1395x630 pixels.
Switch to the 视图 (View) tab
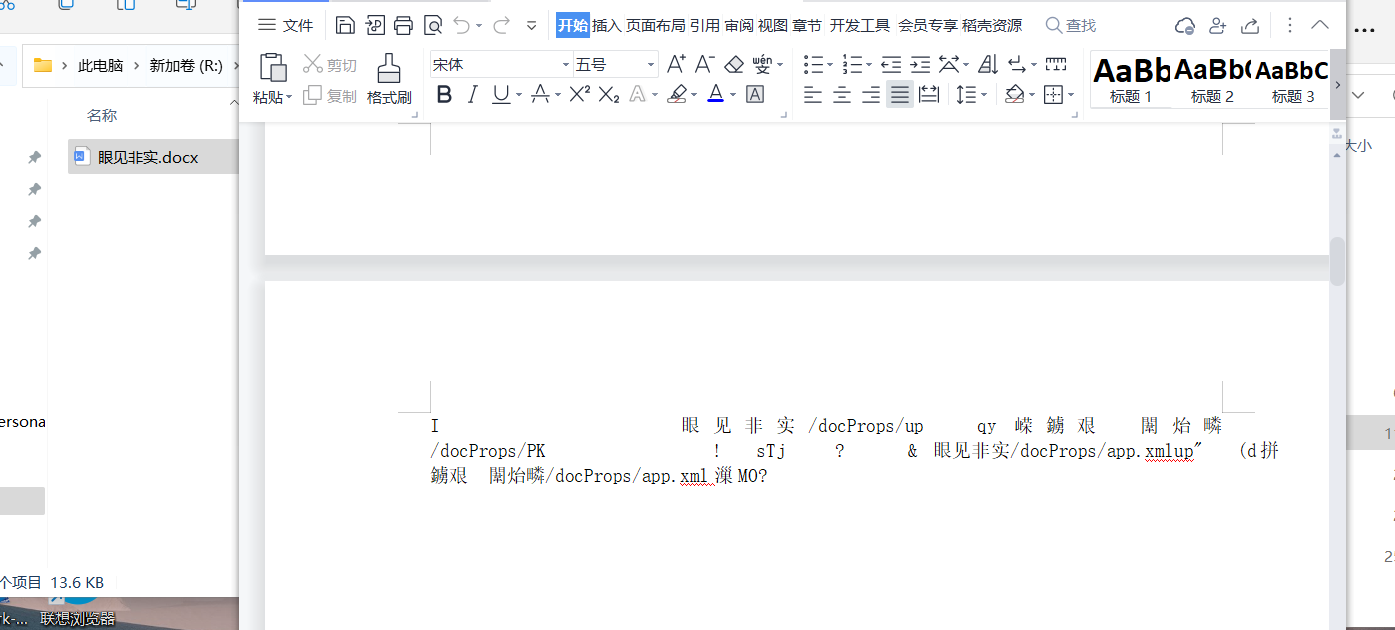[772, 25]
